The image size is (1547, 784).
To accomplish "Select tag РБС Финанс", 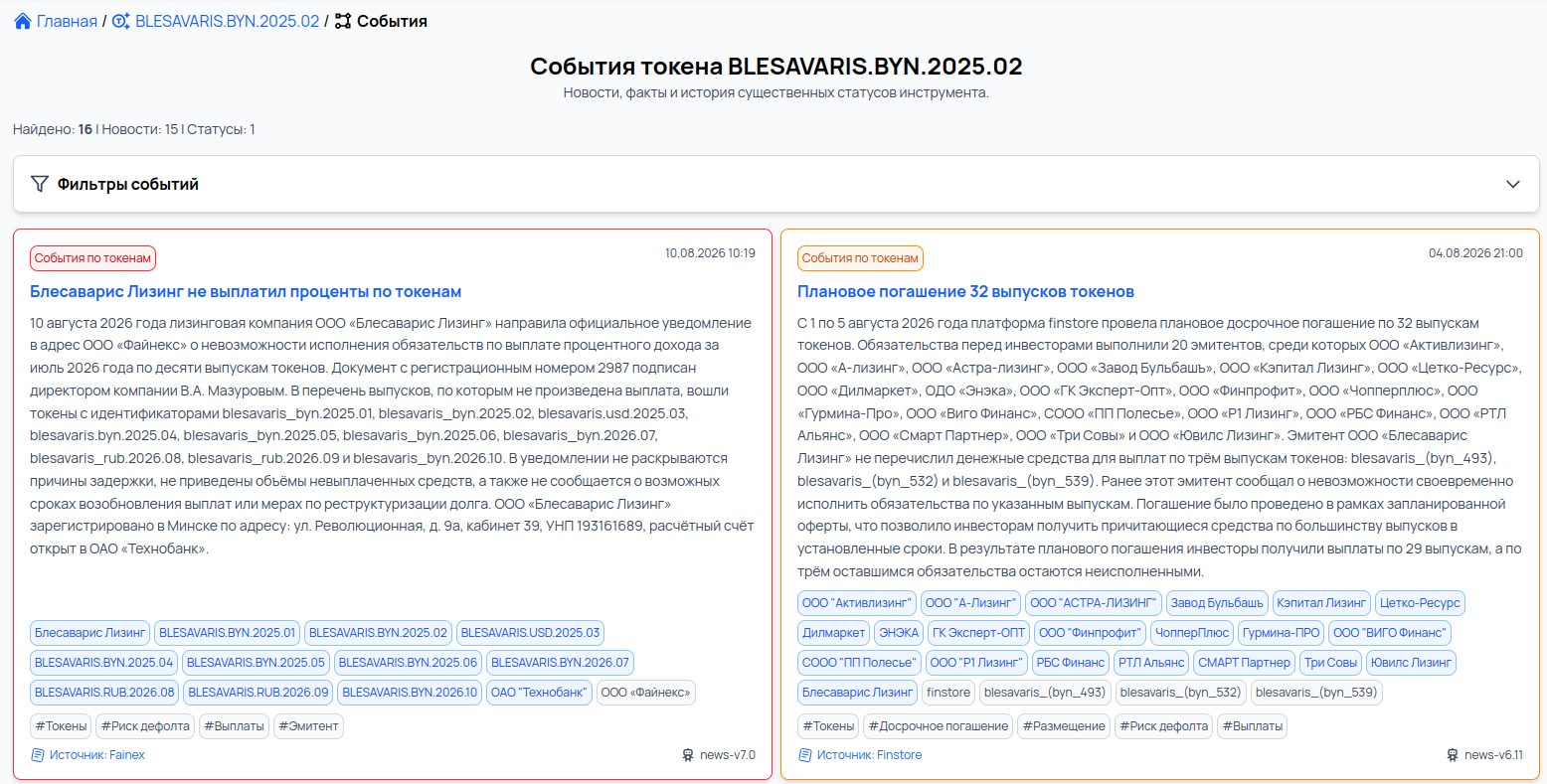I will coord(1071,663).
